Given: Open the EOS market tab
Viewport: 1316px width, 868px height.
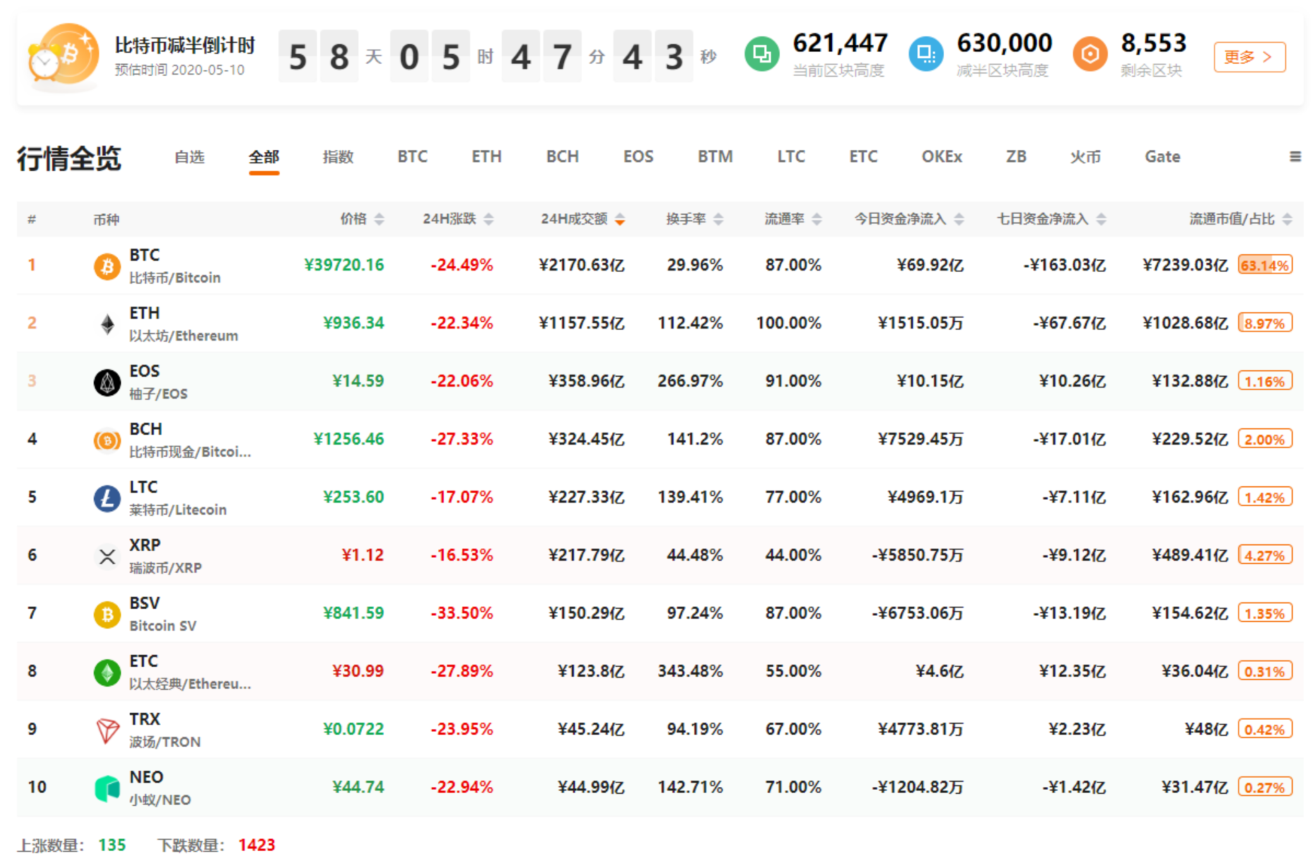Looking at the screenshot, I should (638, 157).
